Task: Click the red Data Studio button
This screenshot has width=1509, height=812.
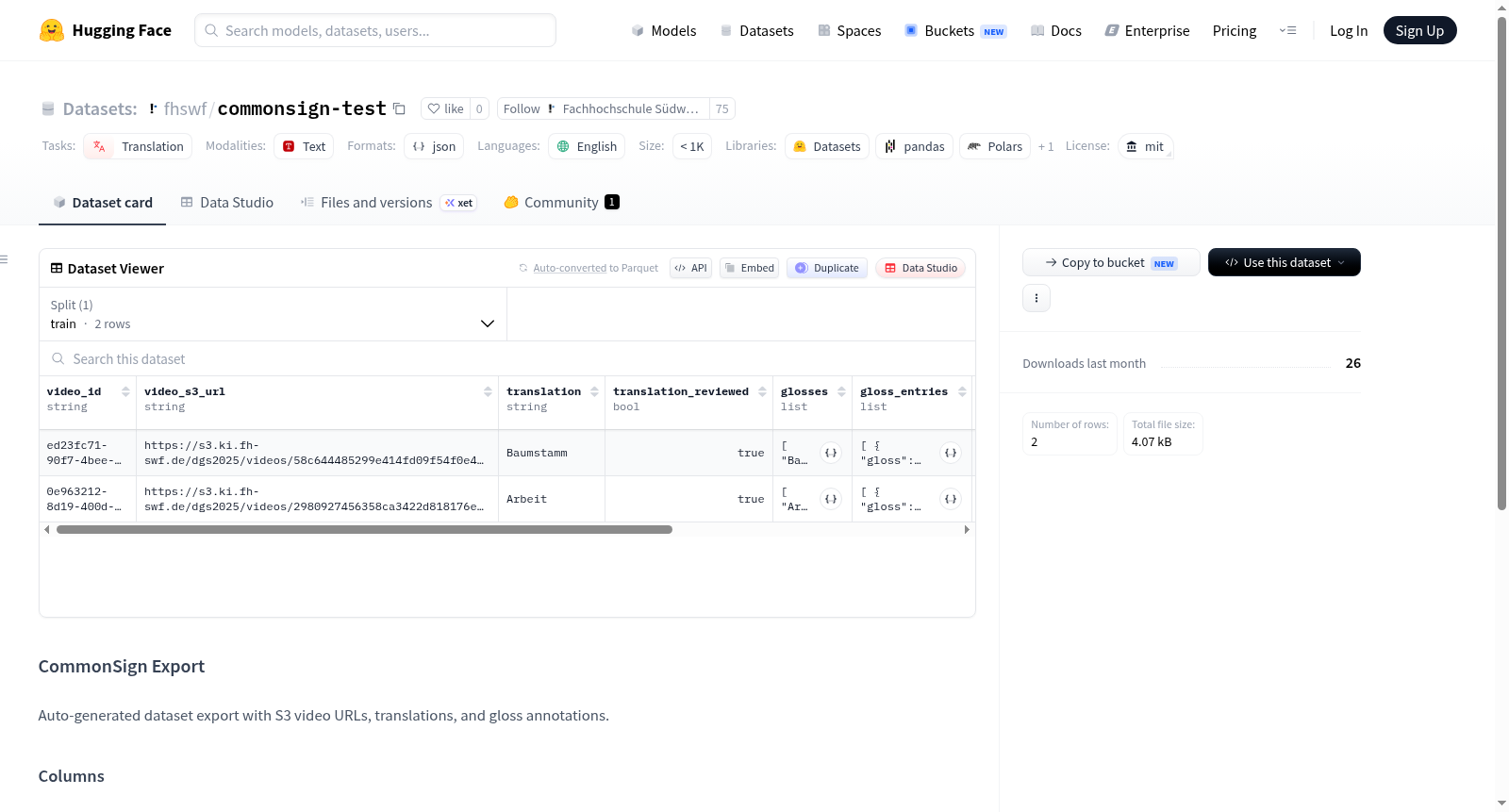Action: click(920, 268)
